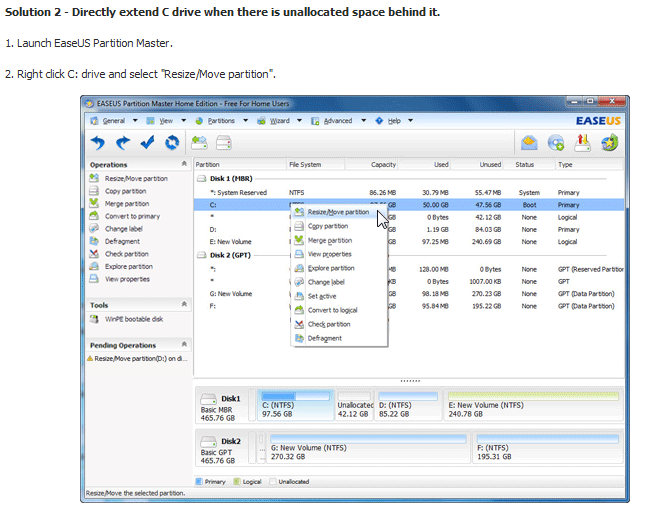
Task: Select F: (NTFS) 195.31 GB block
Action: [x=548, y=448]
